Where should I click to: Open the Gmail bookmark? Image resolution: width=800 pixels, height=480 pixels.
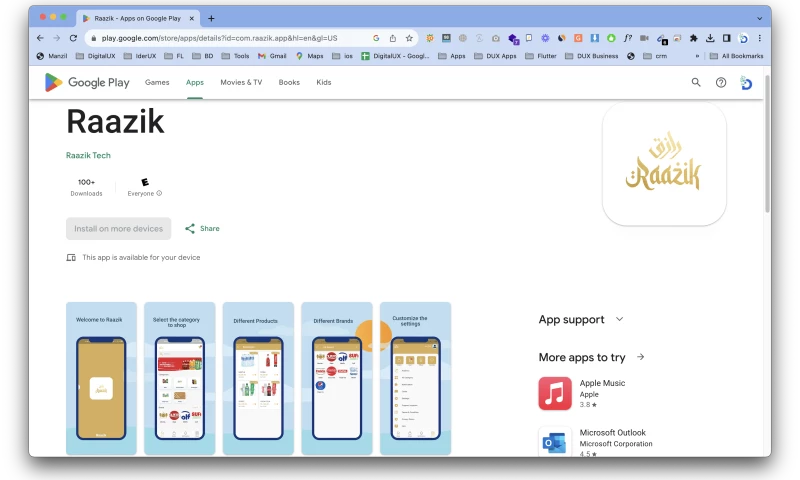(x=272, y=56)
